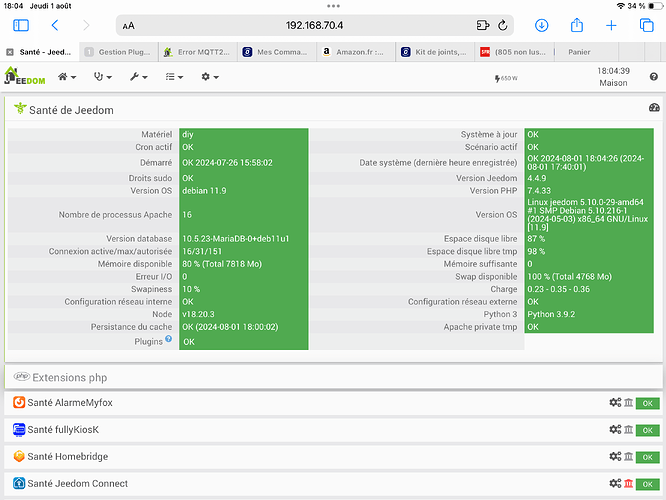Open the share sheet

[576, 25]
